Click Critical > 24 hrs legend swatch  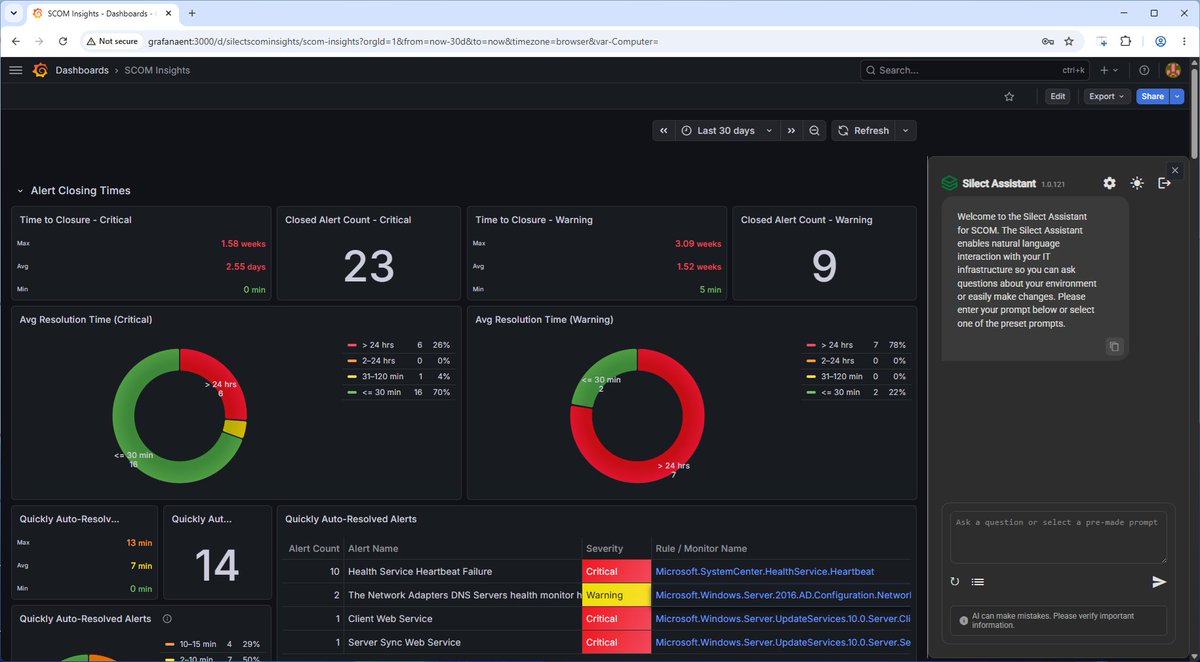pyautogui.click(x=352, y=344)
